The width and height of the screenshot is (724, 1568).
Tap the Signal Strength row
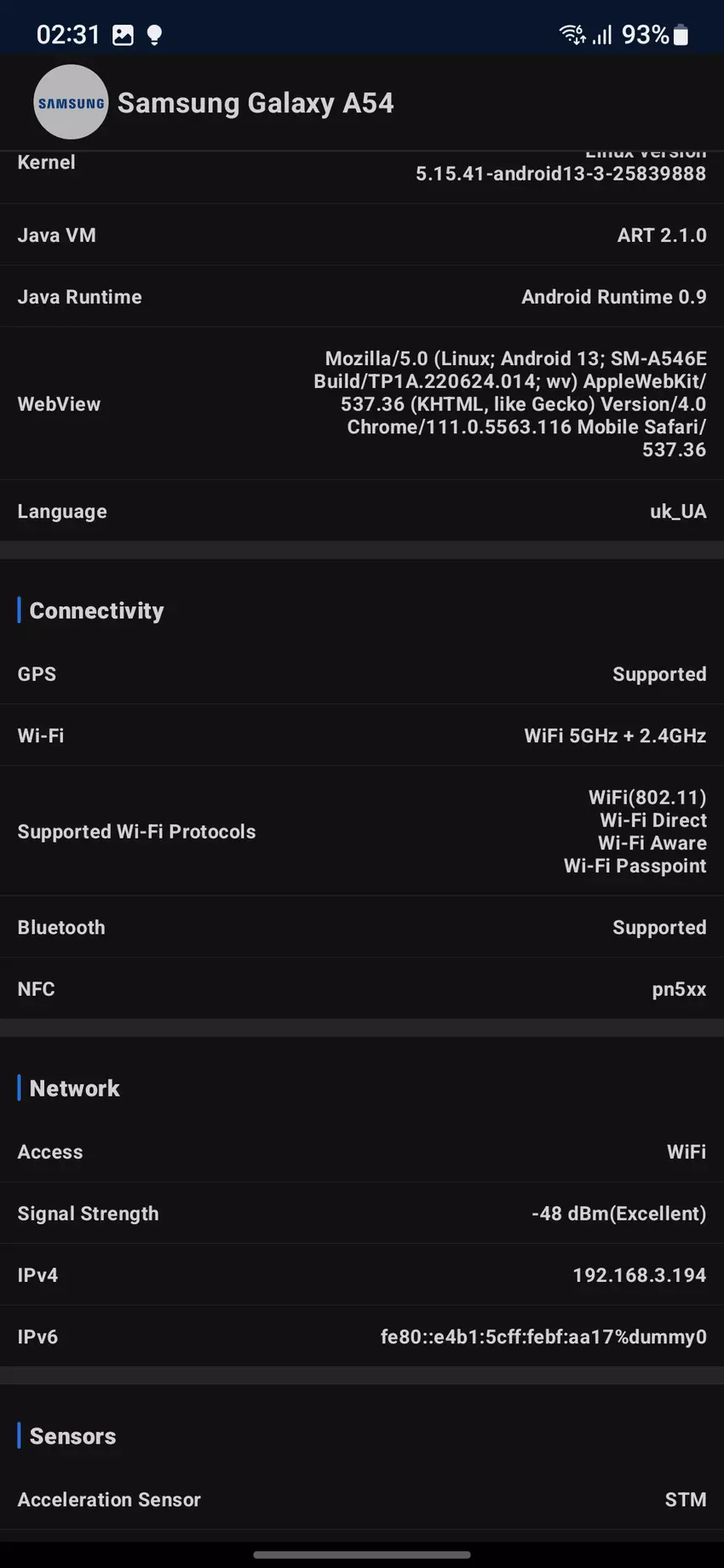[x=362, y=1214]
